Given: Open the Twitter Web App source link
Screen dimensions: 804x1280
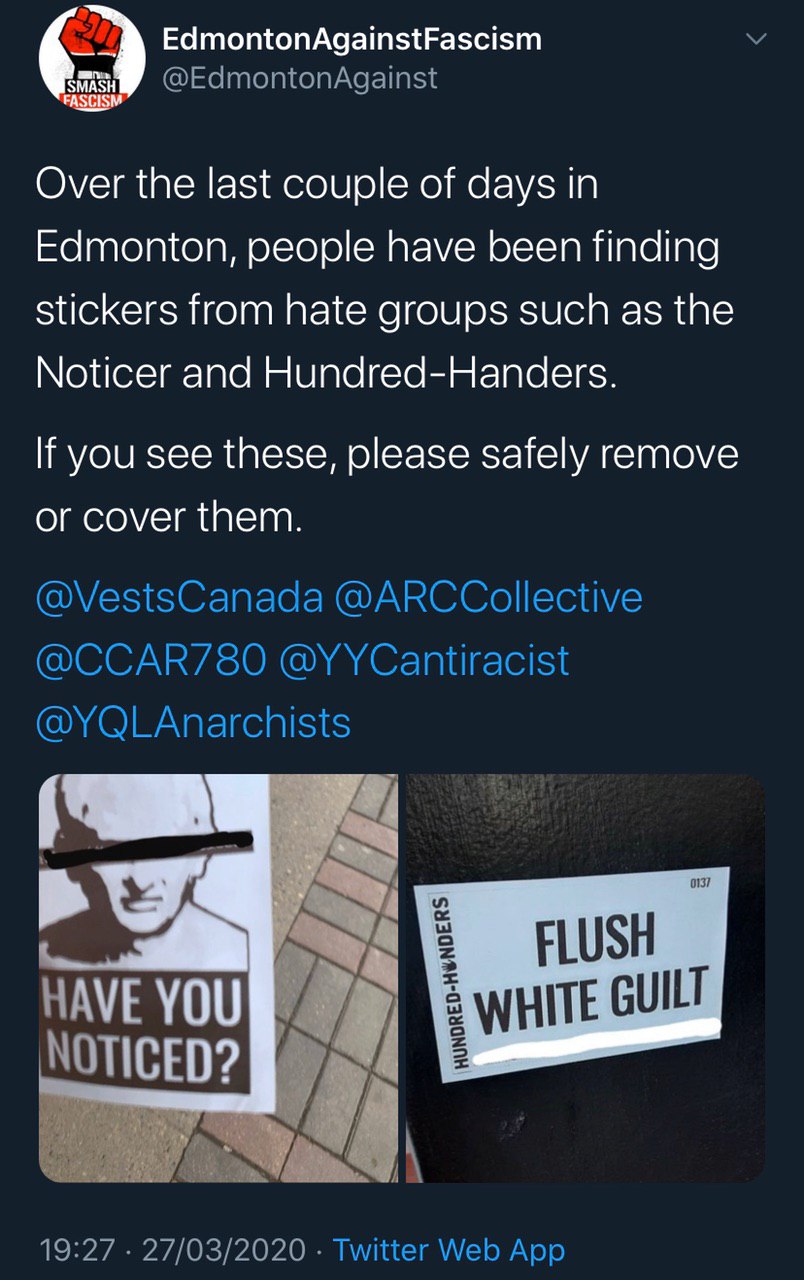Looking at the screenshot, I should click(448, 1249).
